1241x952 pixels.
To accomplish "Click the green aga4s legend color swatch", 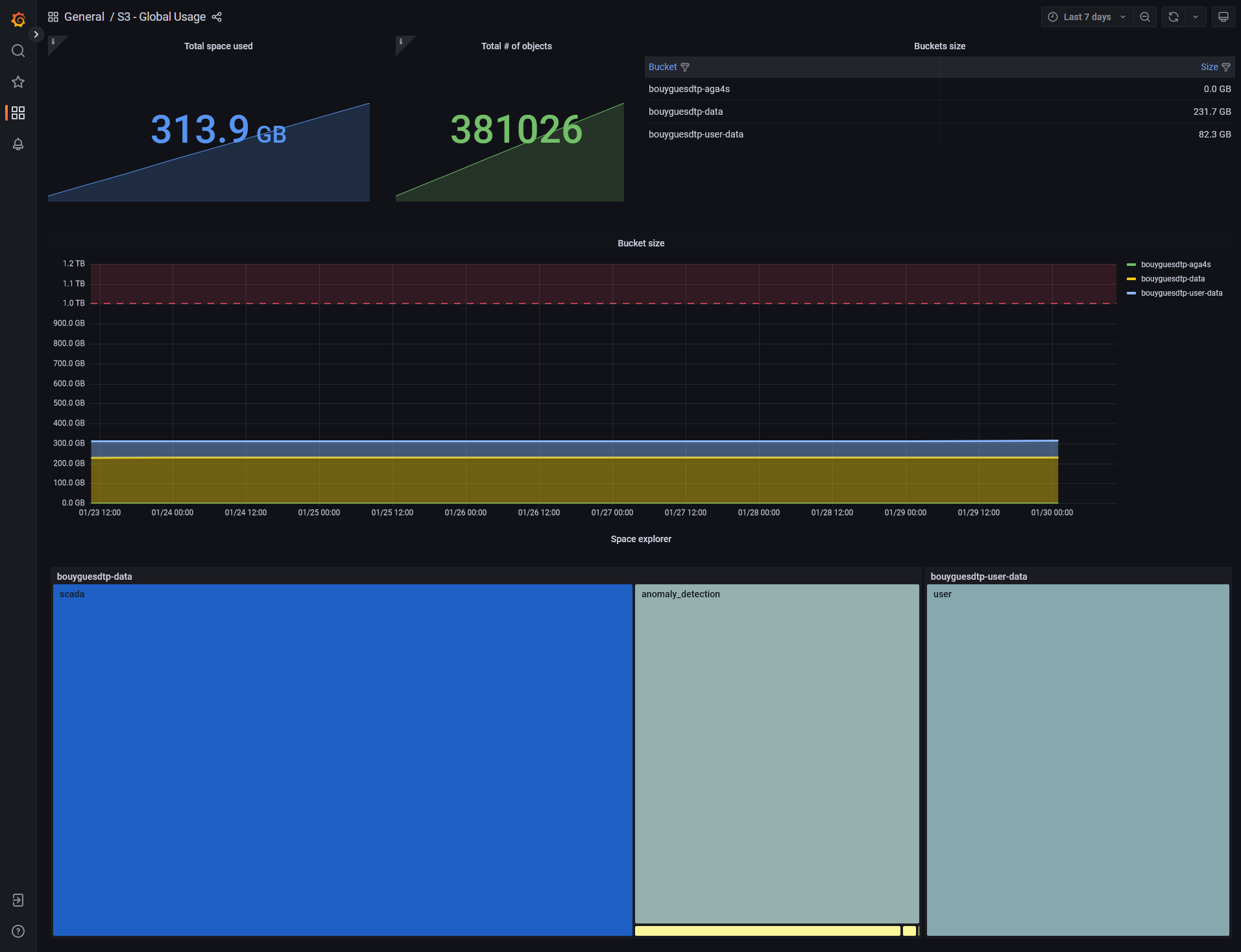I will coord(1131,265).
